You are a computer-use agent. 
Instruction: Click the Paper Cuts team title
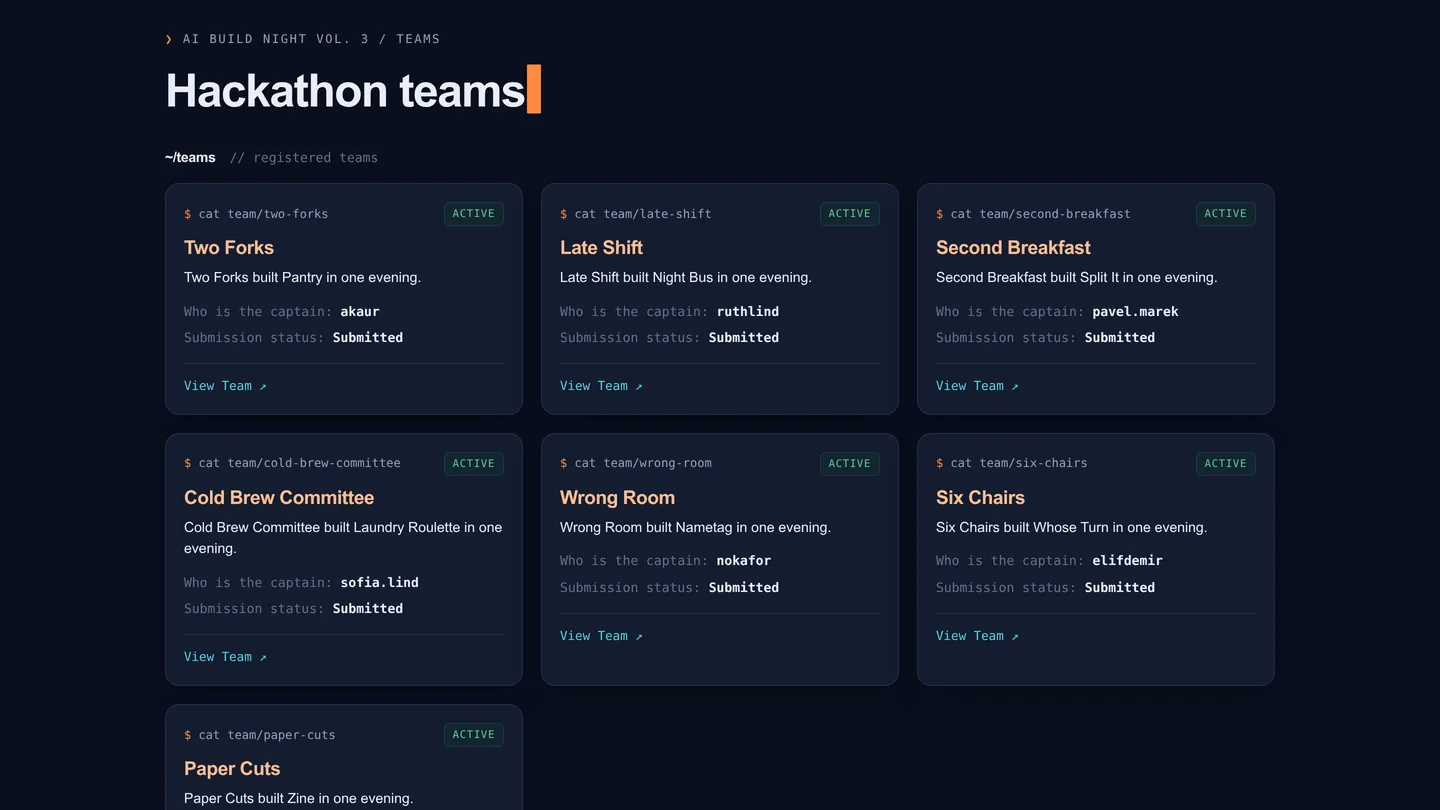point(232,768)
